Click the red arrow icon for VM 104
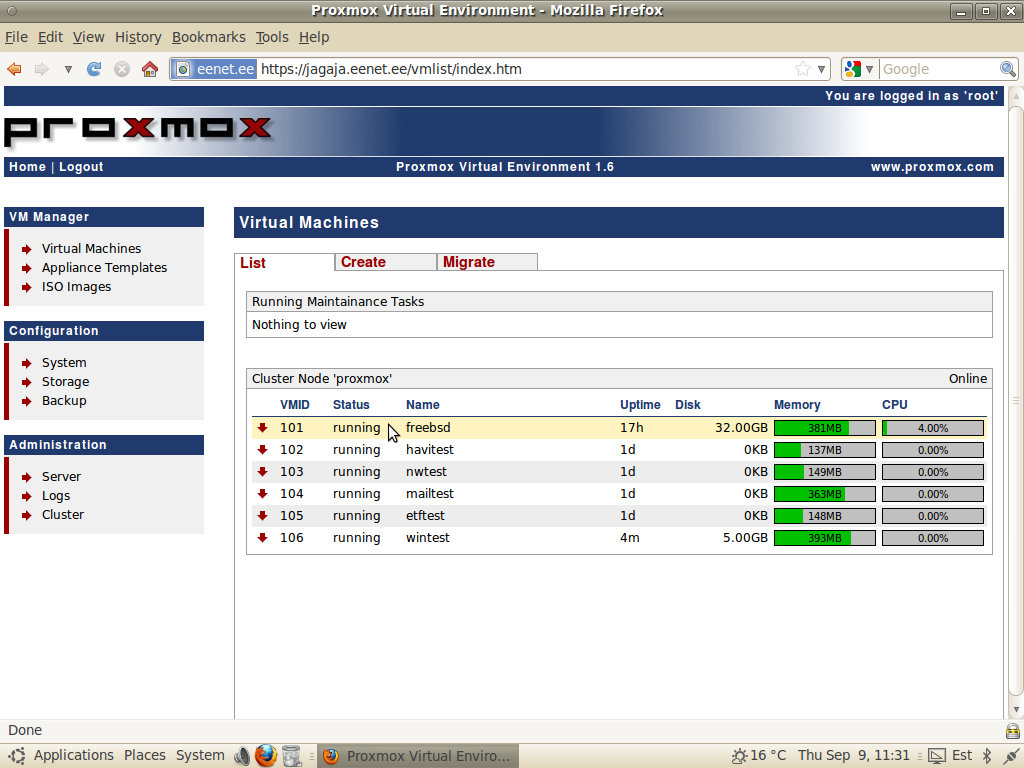 pos(263,494)
